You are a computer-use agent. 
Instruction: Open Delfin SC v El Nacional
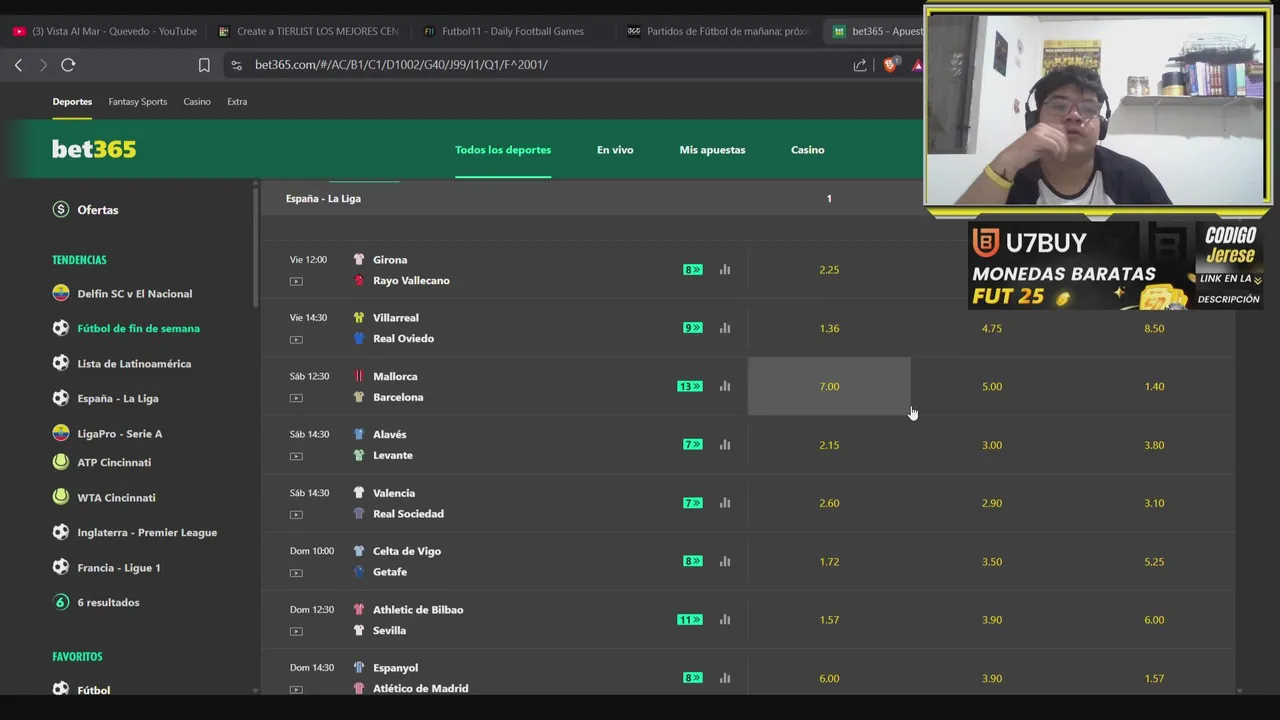pos(135,294)
